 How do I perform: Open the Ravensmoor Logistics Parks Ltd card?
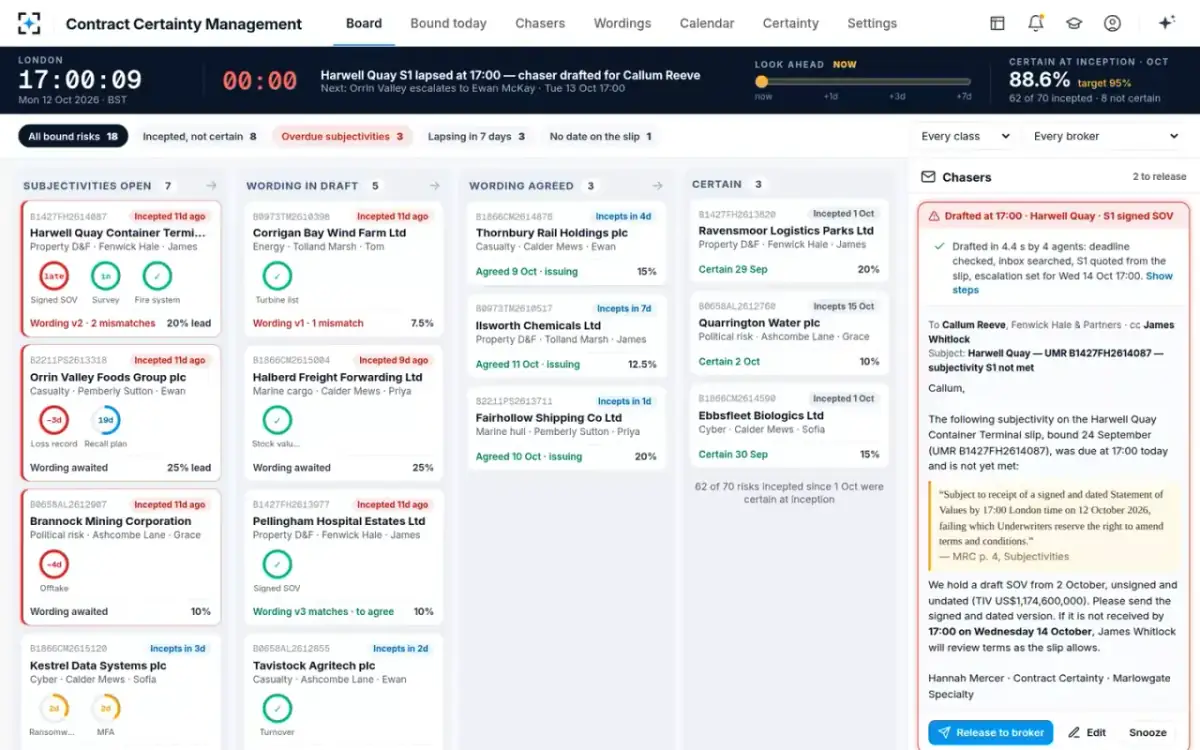789,242
